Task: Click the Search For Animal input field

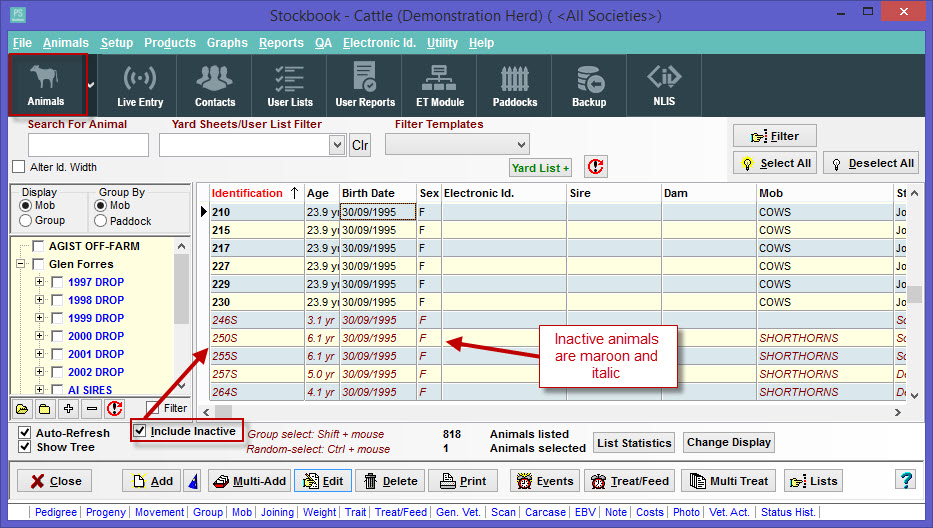Action: (88, 145)
